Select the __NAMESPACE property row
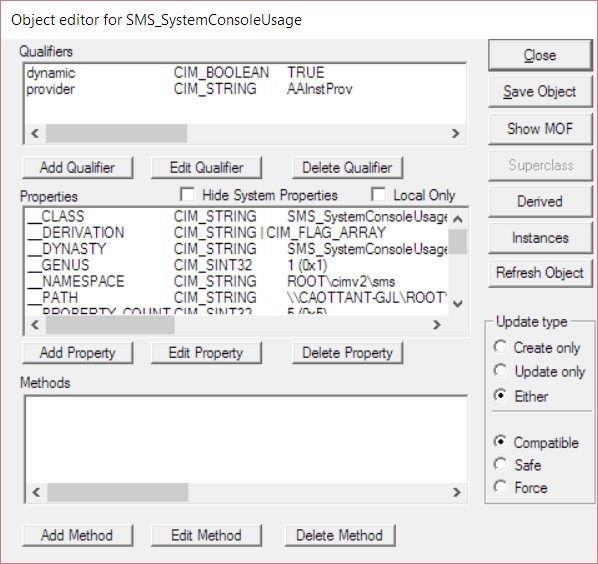 pos(236,281)
